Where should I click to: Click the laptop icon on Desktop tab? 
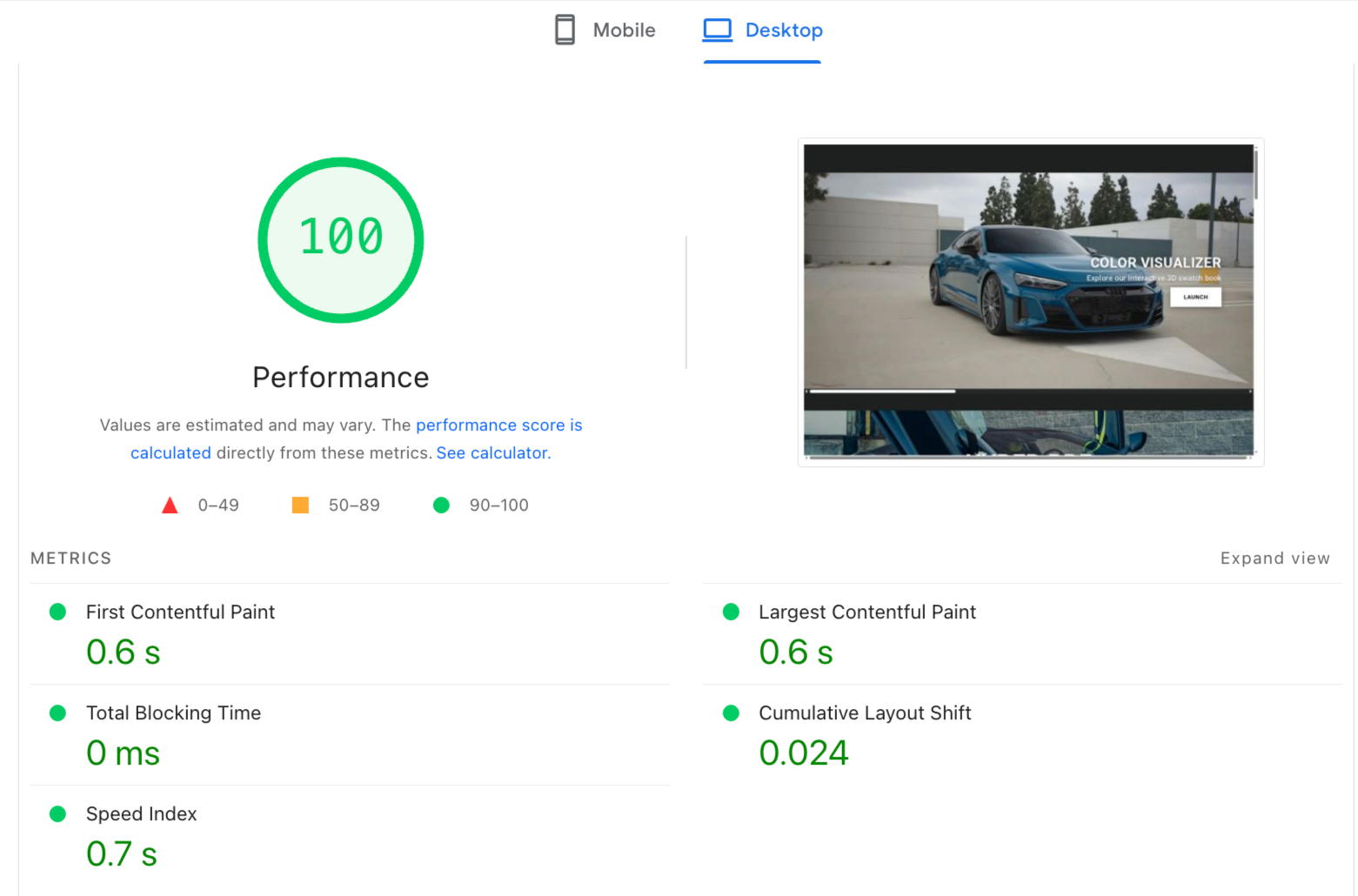pos(718,30)
